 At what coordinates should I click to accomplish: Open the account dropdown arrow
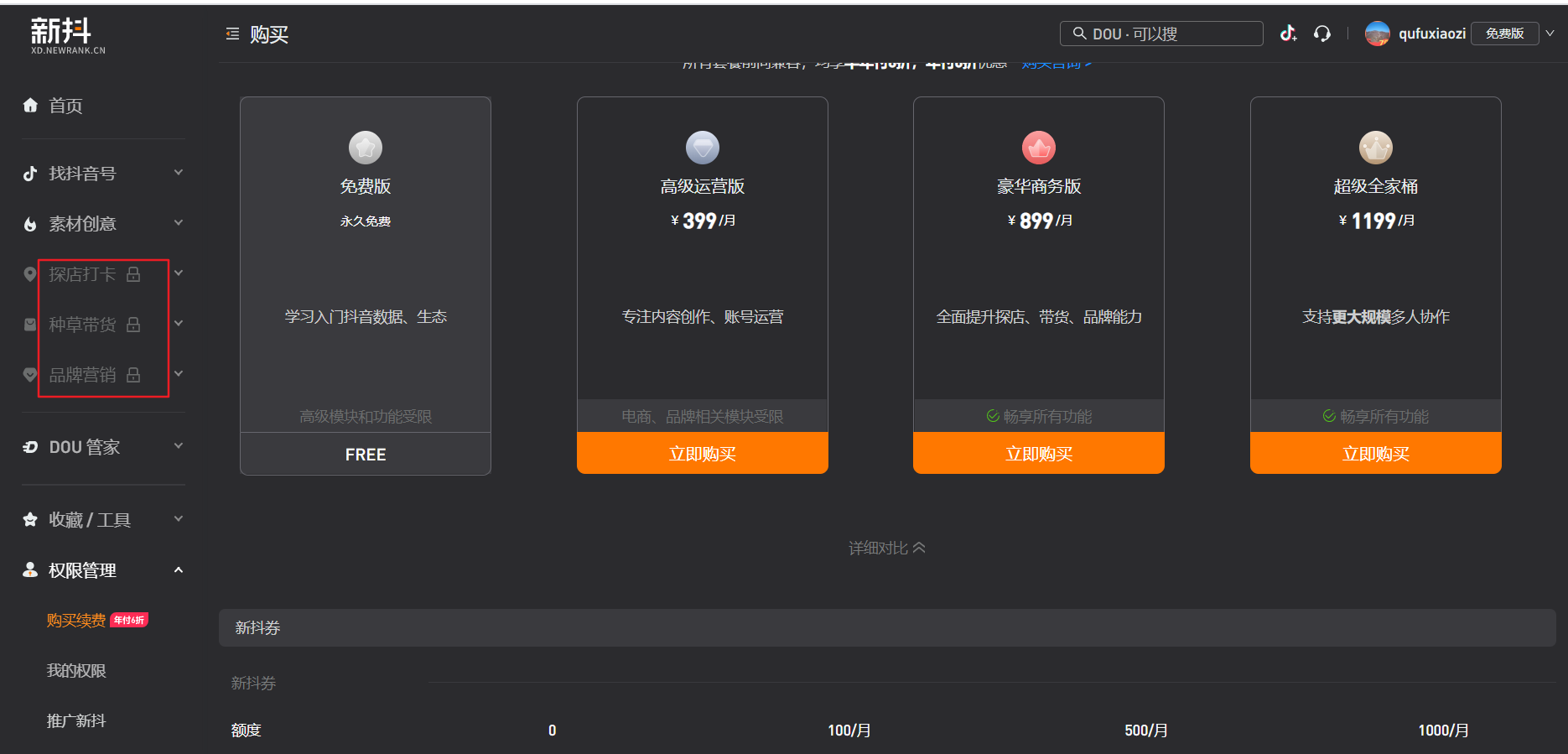pyautogui.click(x=1550, y=34)
